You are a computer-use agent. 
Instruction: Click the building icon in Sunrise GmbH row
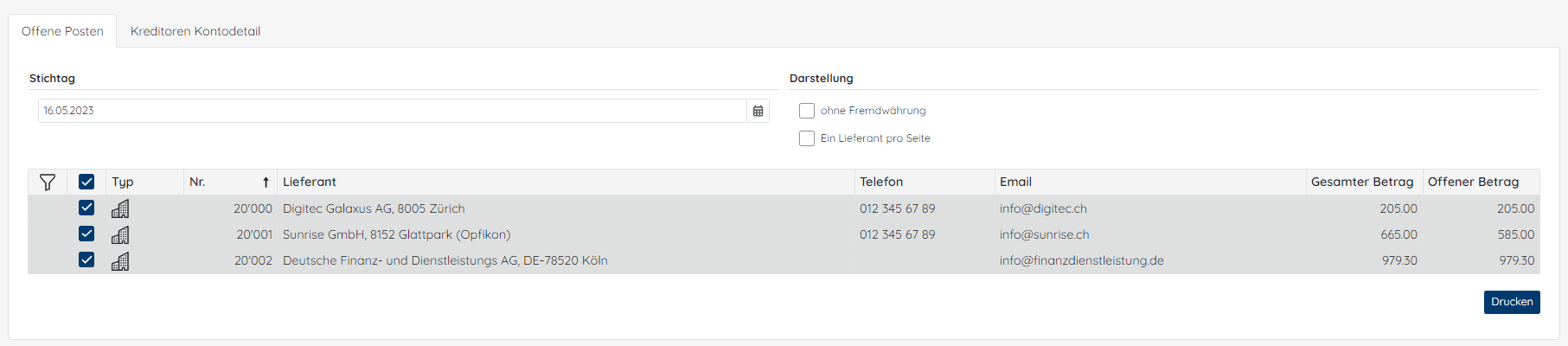click(x=120, y=234)
